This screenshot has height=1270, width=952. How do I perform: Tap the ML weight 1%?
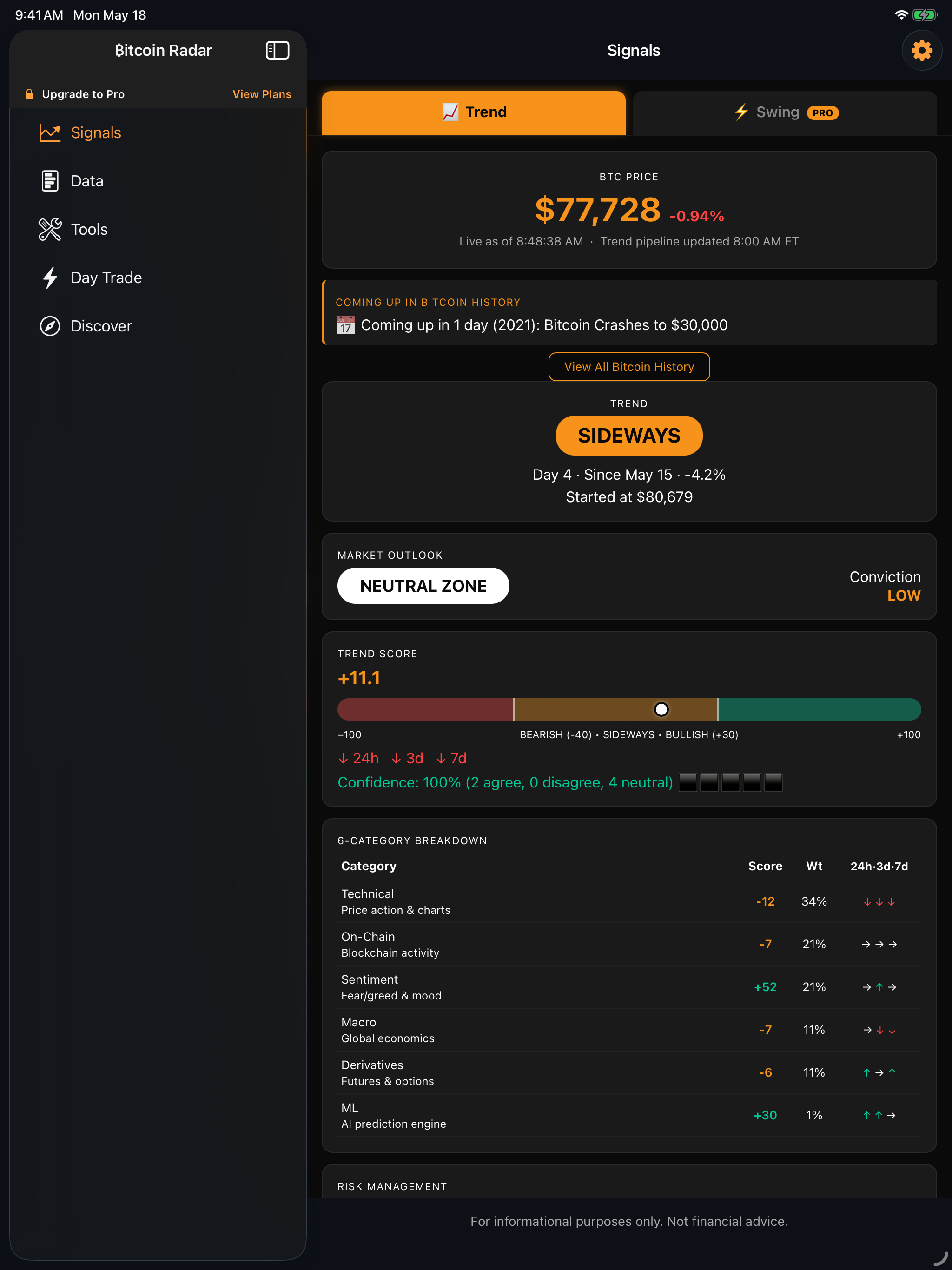(x=814, y=1115)
